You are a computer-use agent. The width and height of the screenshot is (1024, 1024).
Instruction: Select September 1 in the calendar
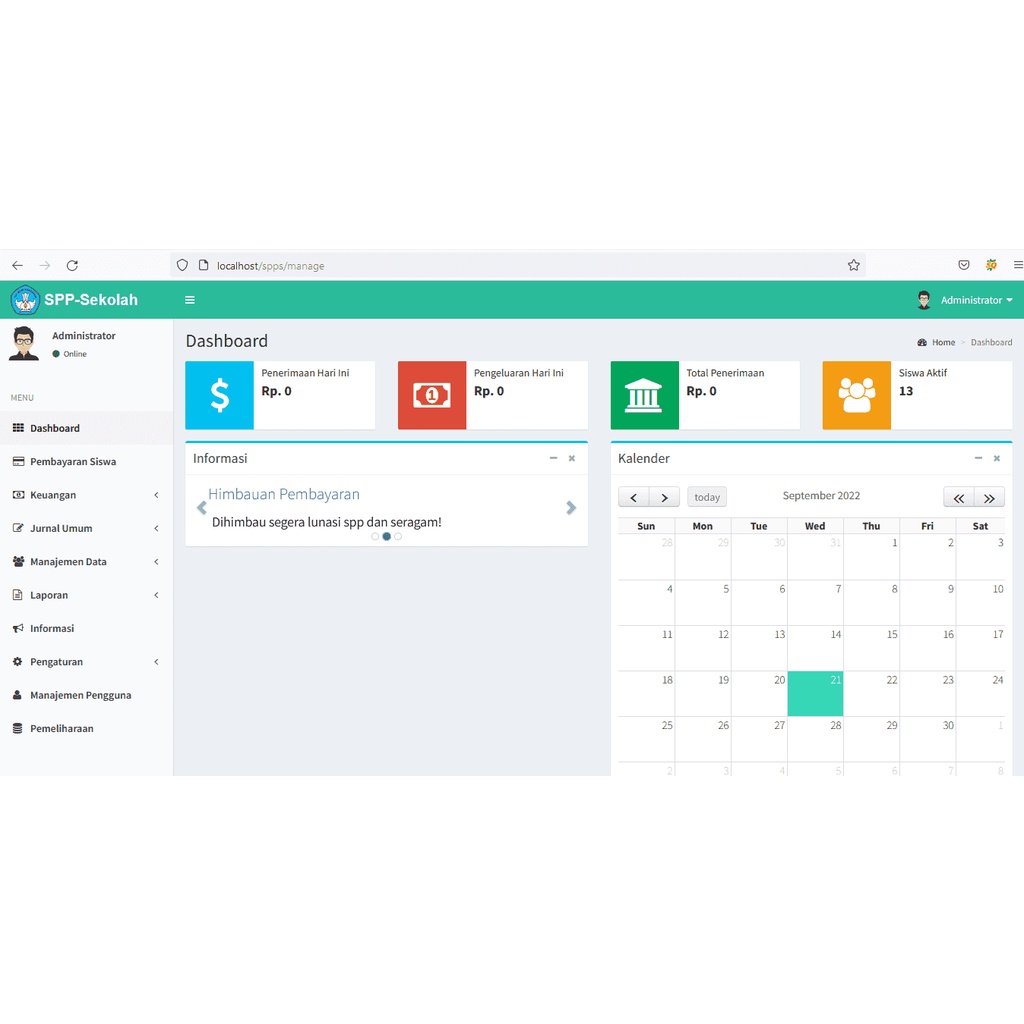click(871, 557)
